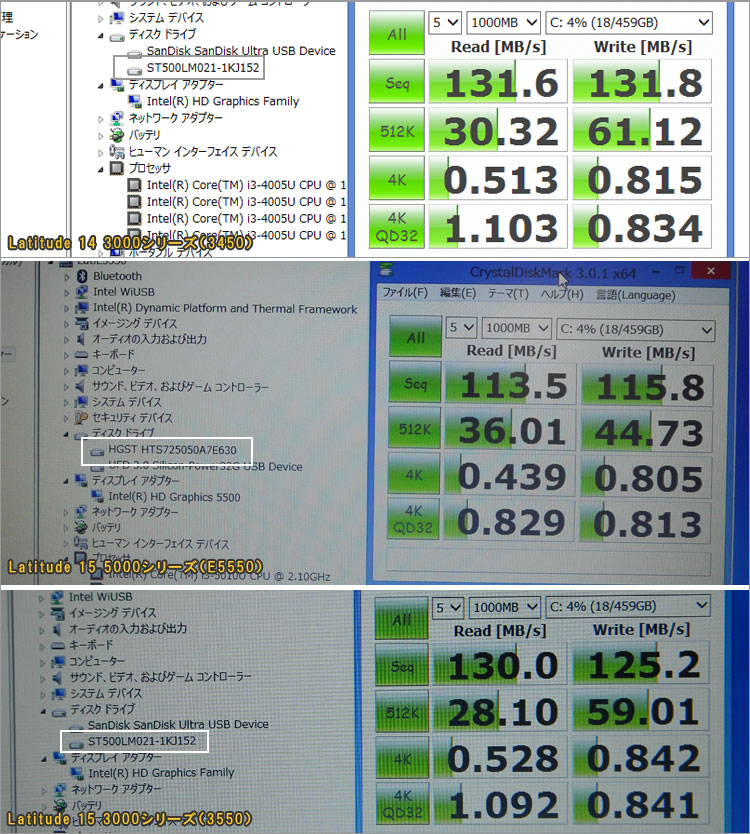The image size is (750, 834).
Task: Click the SanDisk Ultra USB Device icon in the 3450 panel
Action: coord(135,53)
